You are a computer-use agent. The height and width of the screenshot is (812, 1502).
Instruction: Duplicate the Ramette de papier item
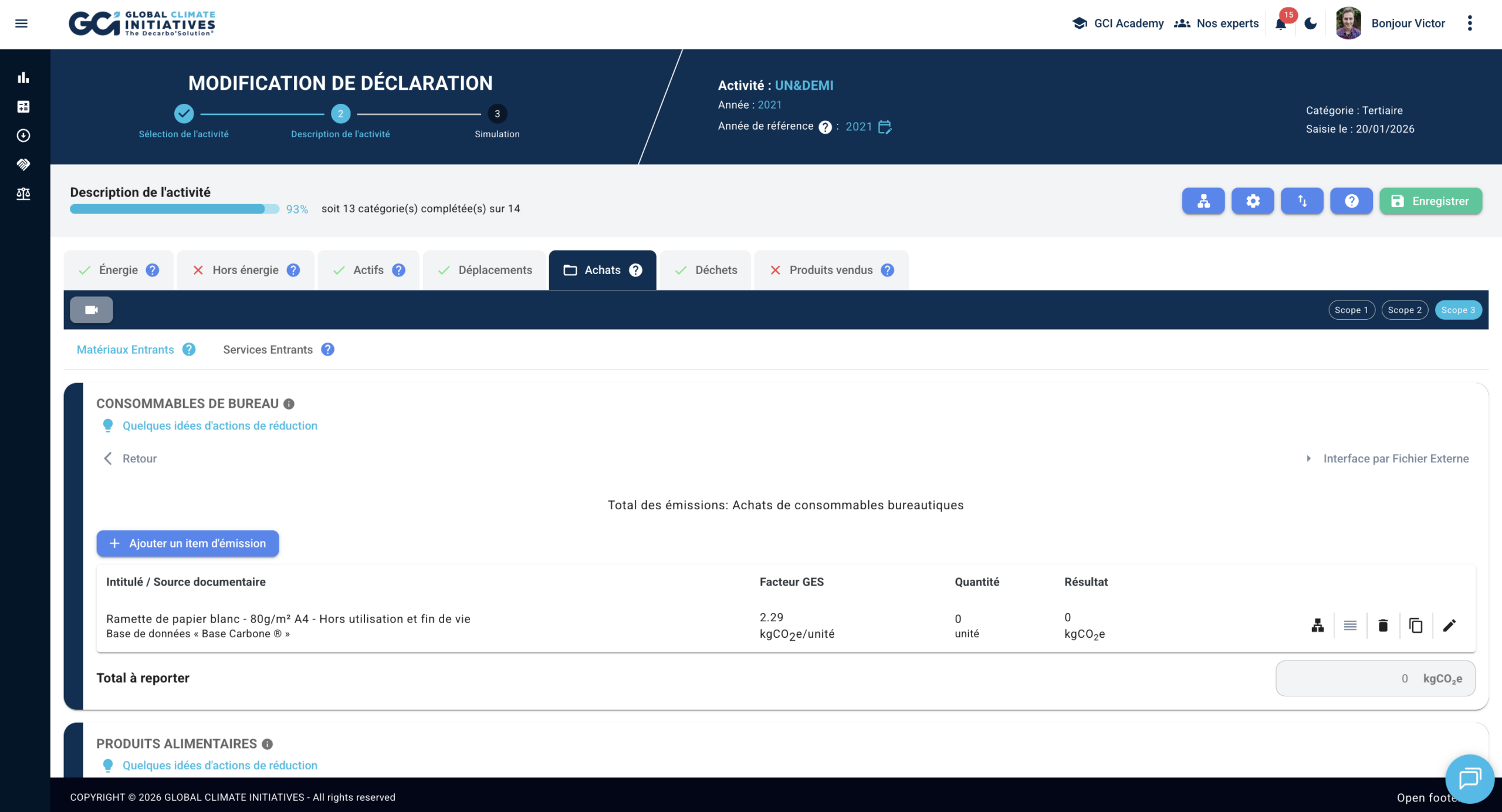tap(1416, 625)
